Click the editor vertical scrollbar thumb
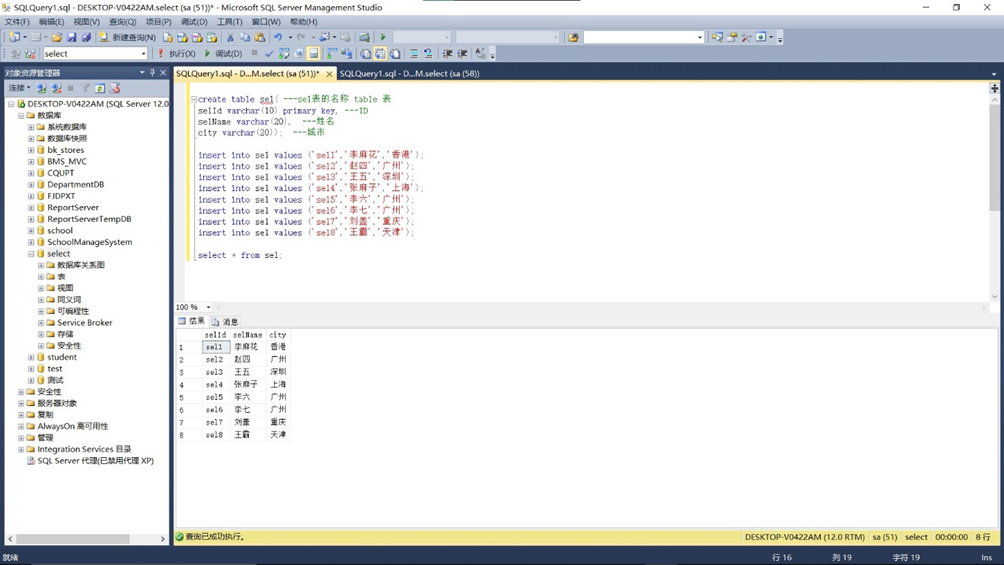The height and width of the screenshot is (565, 1004). [994, 159]
